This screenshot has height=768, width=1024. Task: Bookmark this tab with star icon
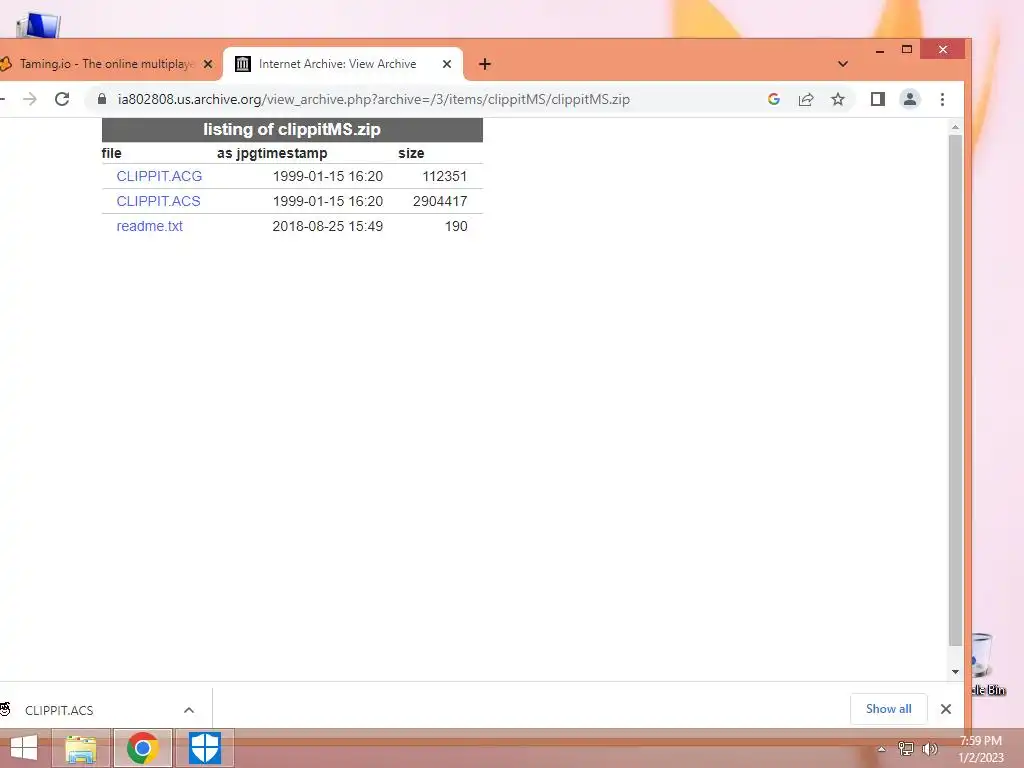click(x=838, y=99)
